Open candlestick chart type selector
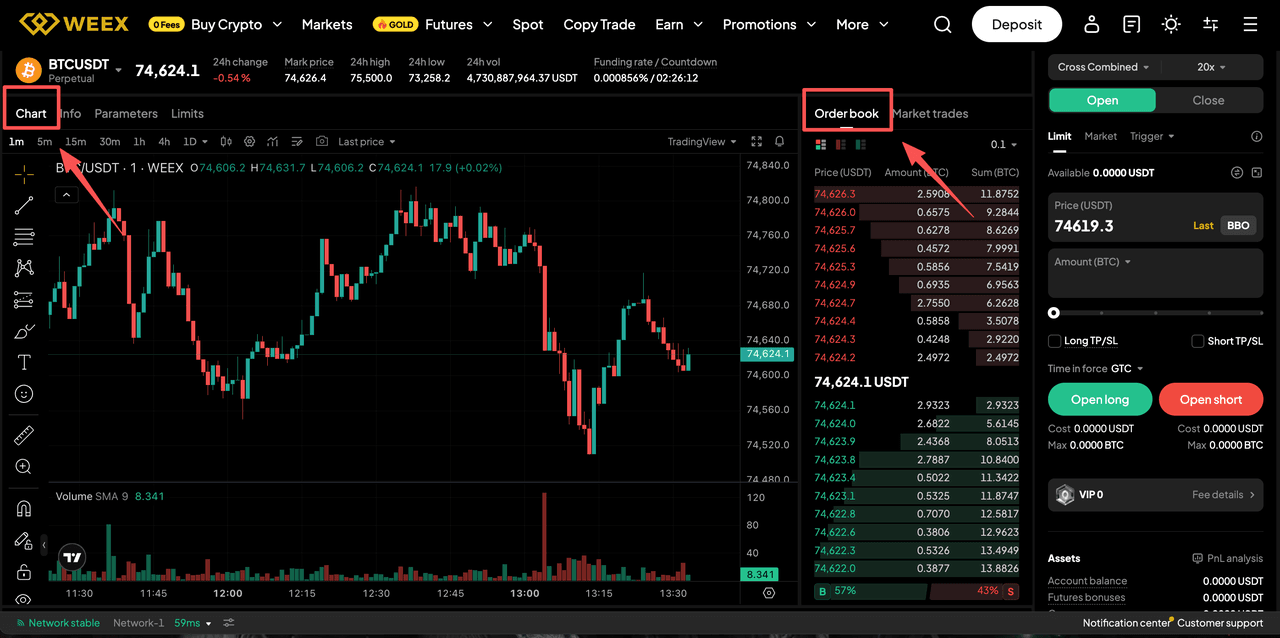Screen dimensions: 1280x638 click(x=226, y=142)
